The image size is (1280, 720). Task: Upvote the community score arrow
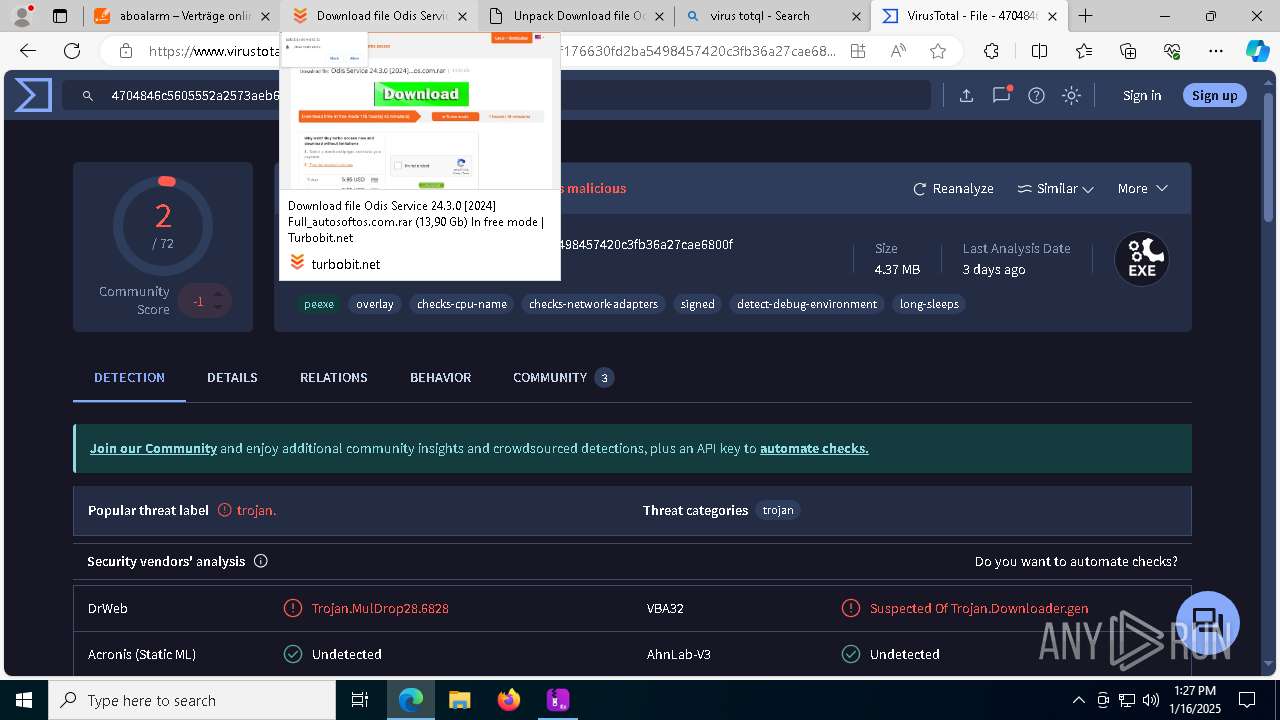[217, 293]
